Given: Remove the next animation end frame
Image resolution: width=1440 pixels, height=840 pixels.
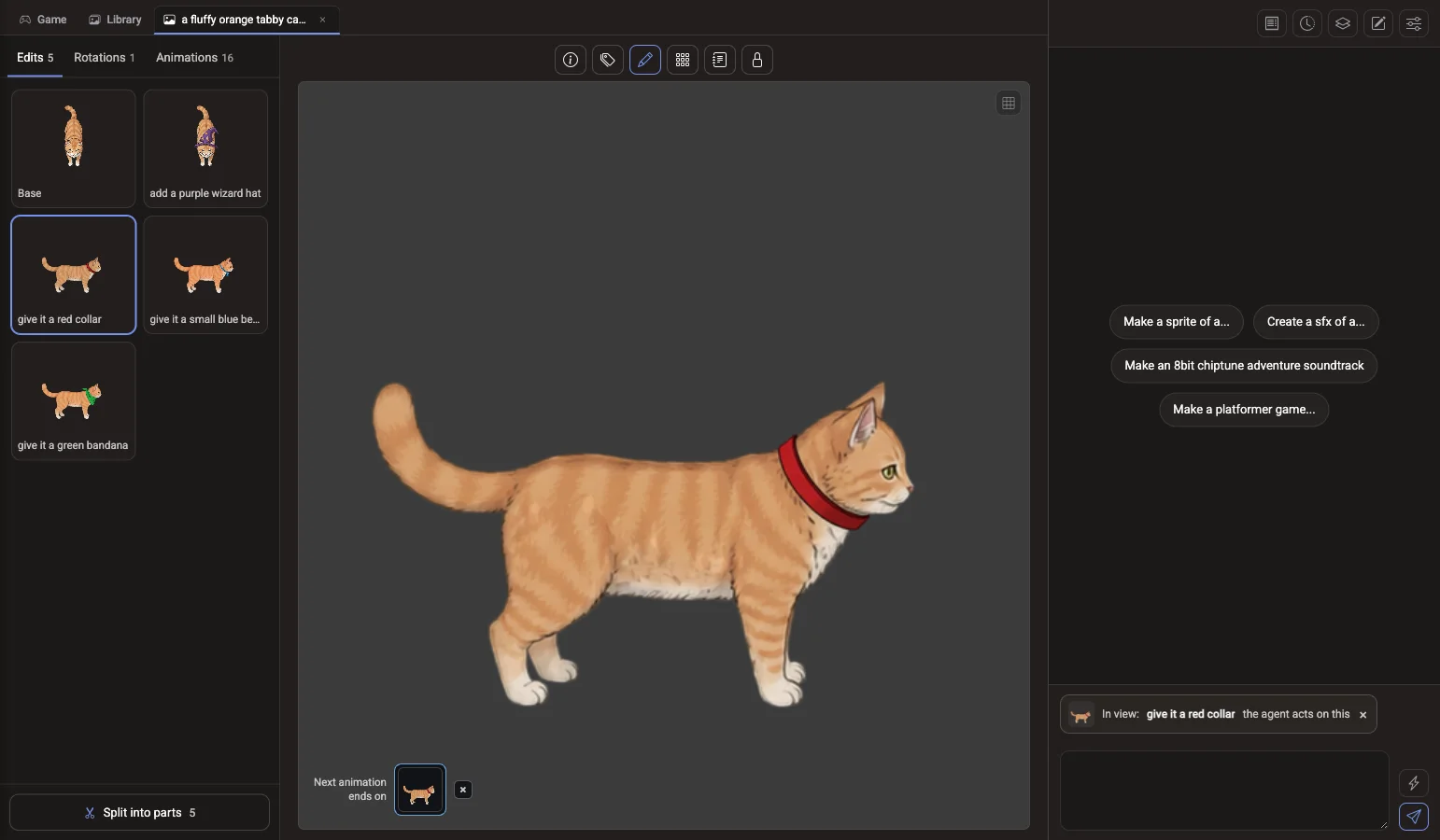Looking at the screenshot, I should [463, 790].
